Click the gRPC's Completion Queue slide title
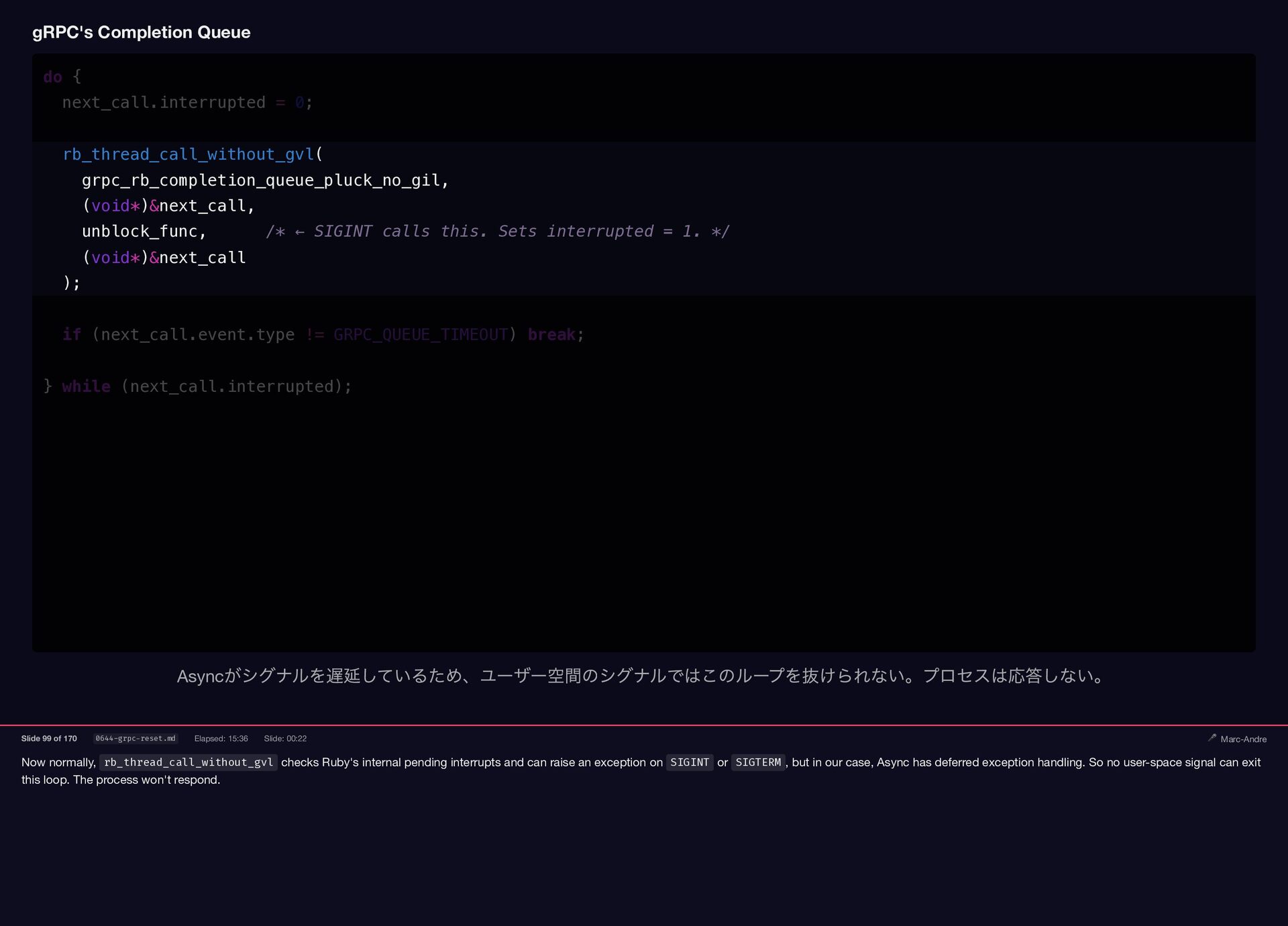The height and width of the screenshot is (926, 1288). [141, 32]
